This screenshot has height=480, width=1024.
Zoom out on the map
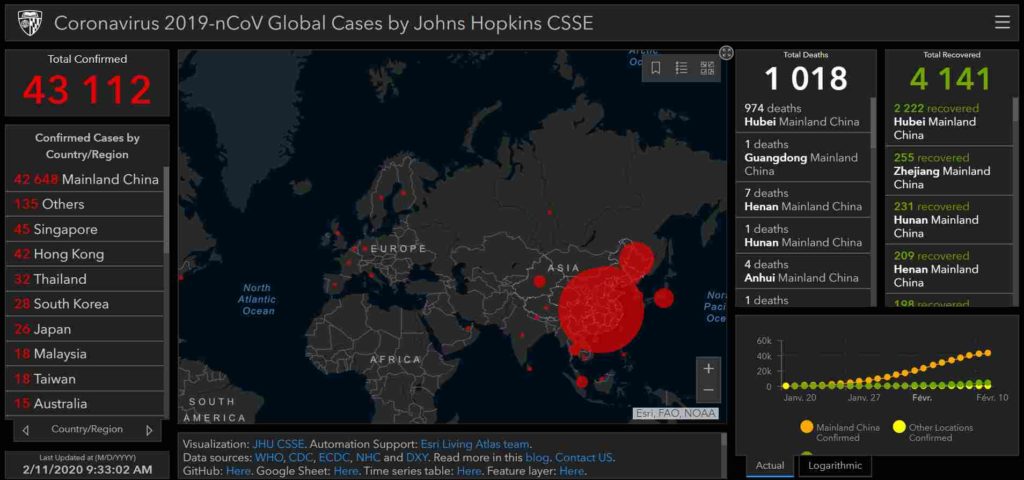tap(709, 391)
